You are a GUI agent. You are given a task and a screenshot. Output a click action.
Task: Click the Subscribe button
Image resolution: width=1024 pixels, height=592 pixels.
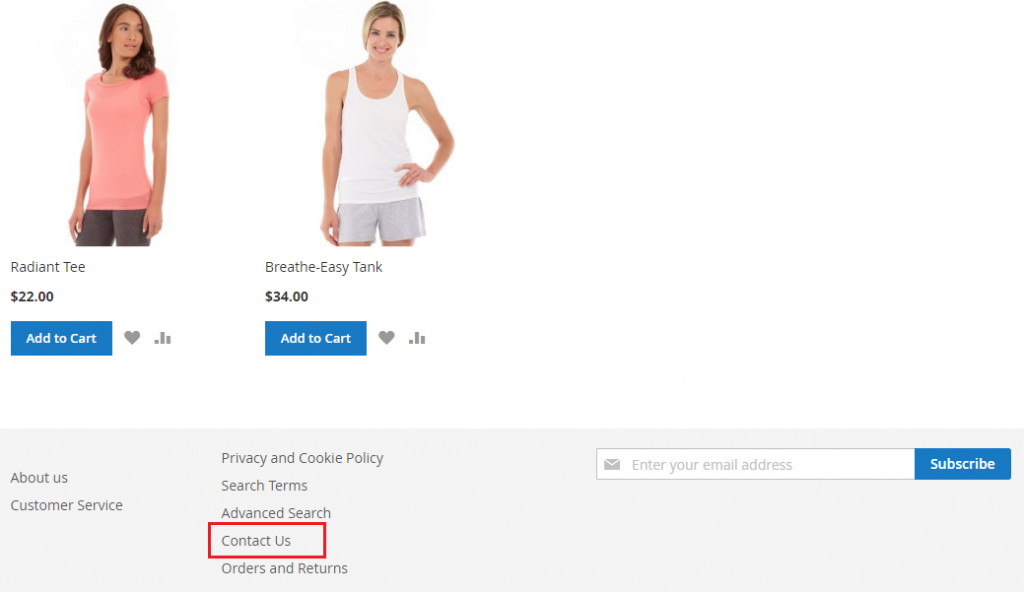point(963,464)
